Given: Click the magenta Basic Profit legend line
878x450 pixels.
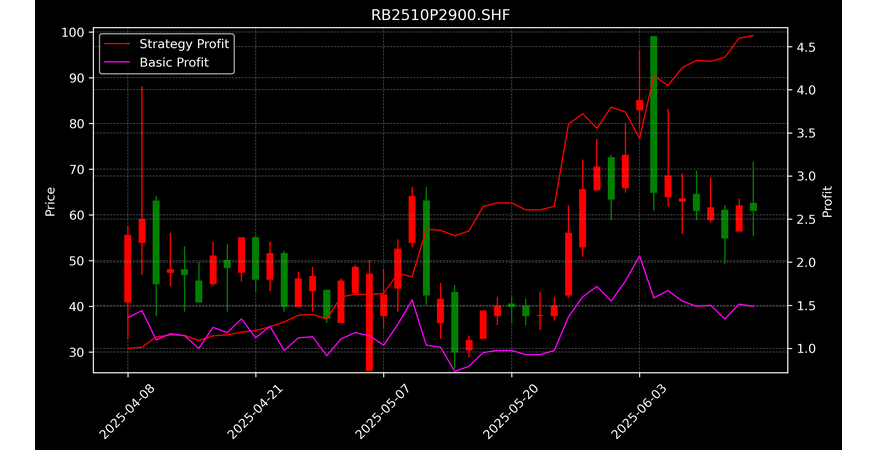Looking at the screenshot, I should 118,63.
